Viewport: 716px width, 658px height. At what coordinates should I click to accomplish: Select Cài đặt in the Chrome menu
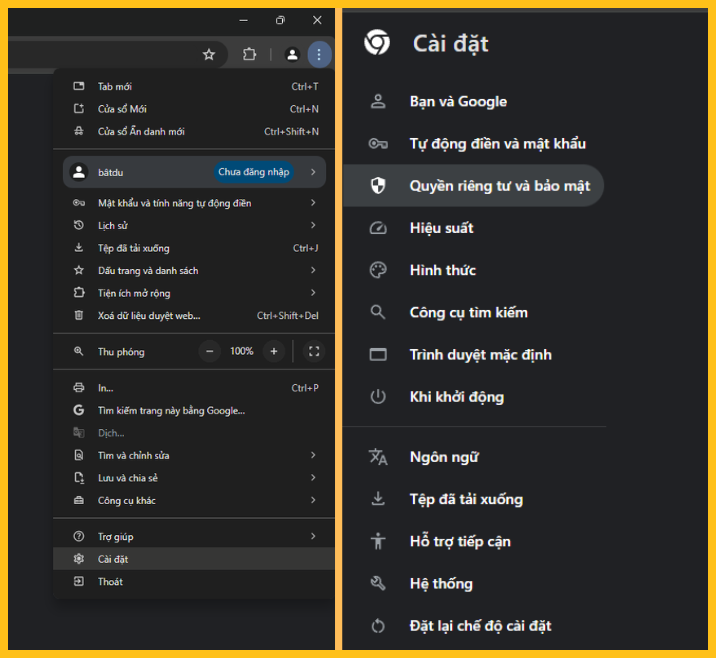113,559
